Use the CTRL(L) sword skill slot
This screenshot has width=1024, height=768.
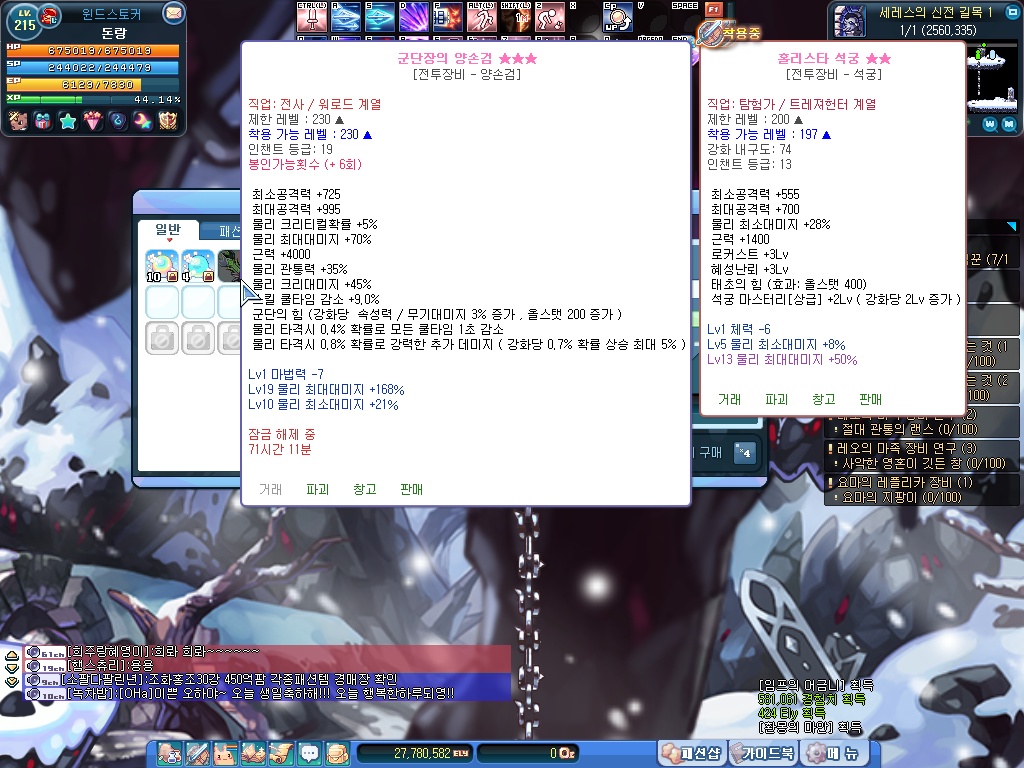(312, 17)
